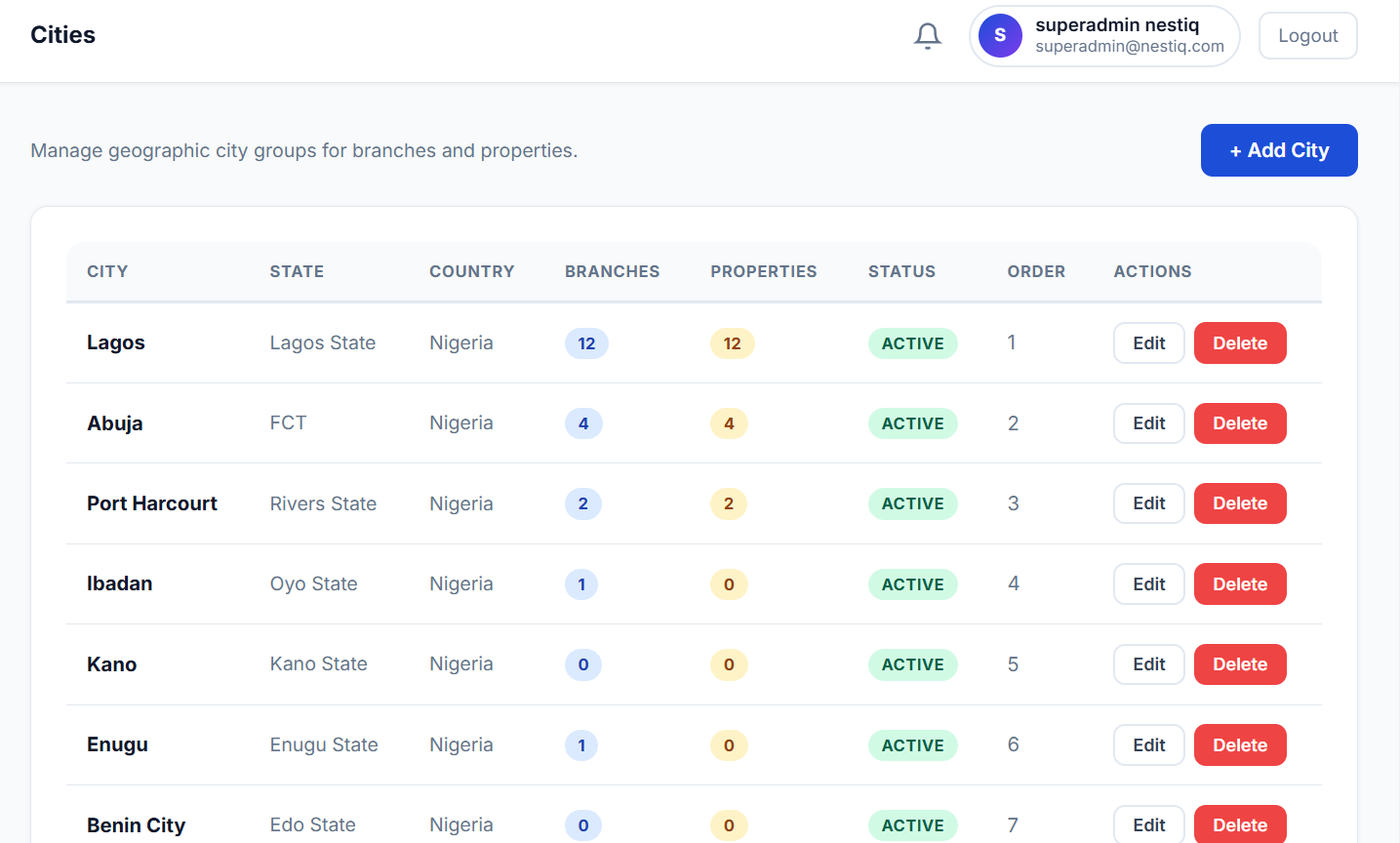The image size is (1400, 843).
Task: Click the Rivers State cell
Action: 323,503
